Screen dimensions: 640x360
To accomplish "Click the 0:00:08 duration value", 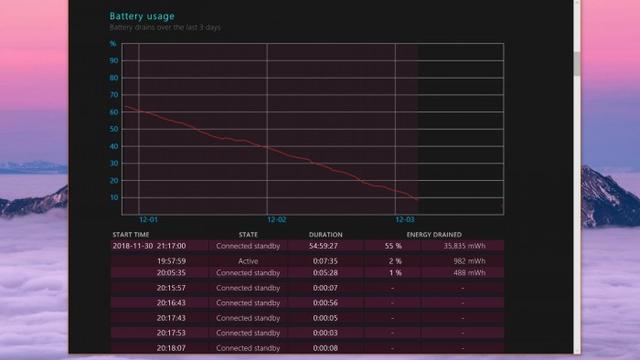I will [325, 348].
